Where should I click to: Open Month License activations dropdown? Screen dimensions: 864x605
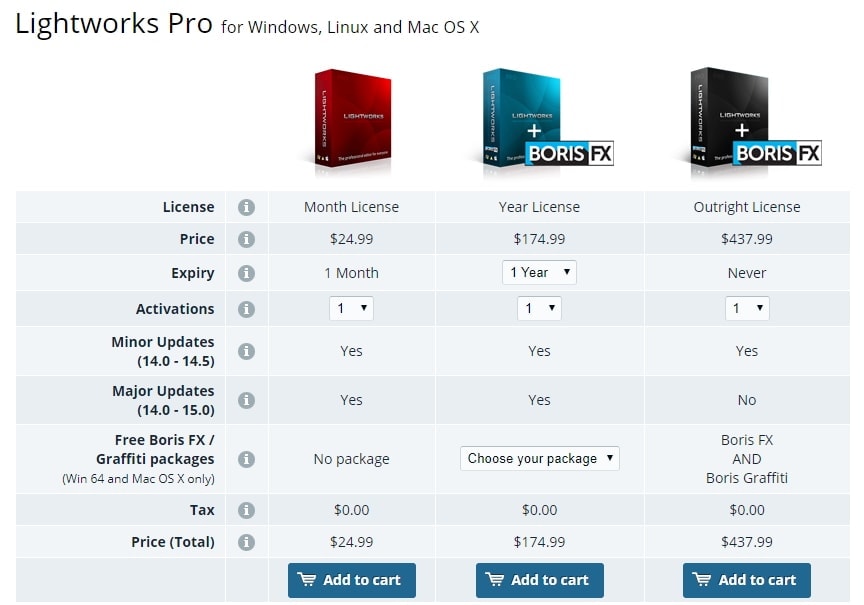pos(352,308)
